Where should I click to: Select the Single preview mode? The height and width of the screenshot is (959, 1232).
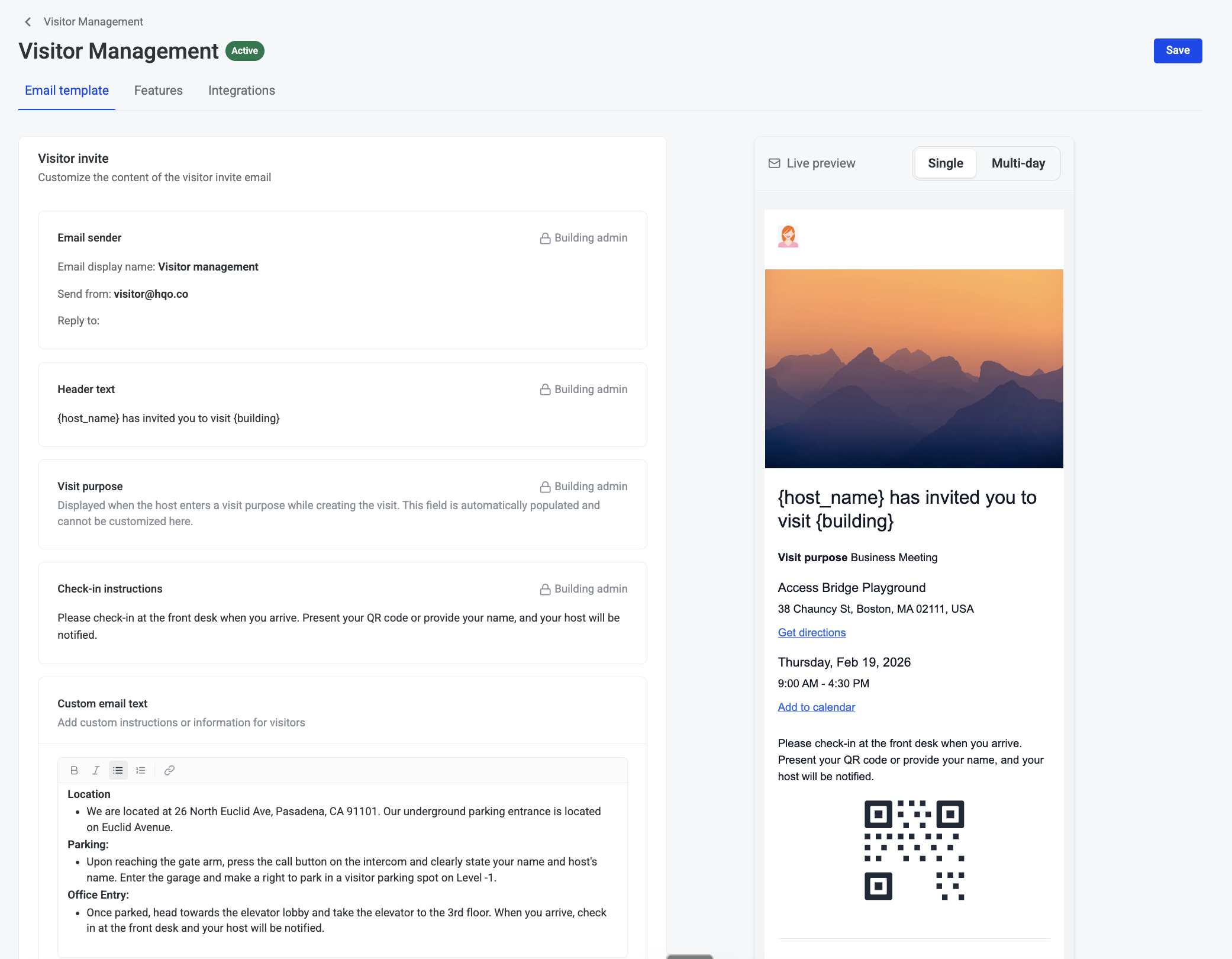coord(946,163)
